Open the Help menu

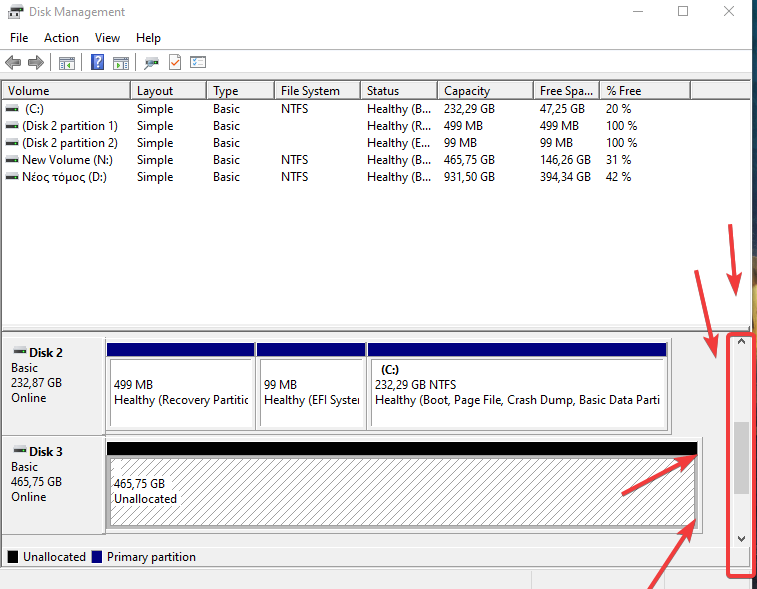(148, 38)
